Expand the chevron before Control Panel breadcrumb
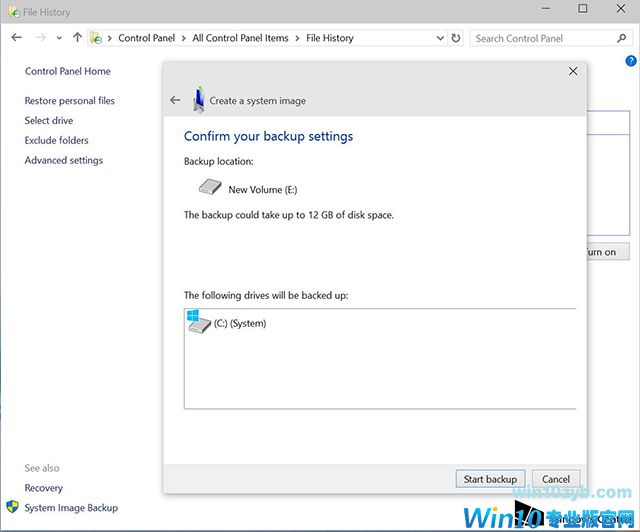This screenshot has height=532, width=640. [109, 38]
